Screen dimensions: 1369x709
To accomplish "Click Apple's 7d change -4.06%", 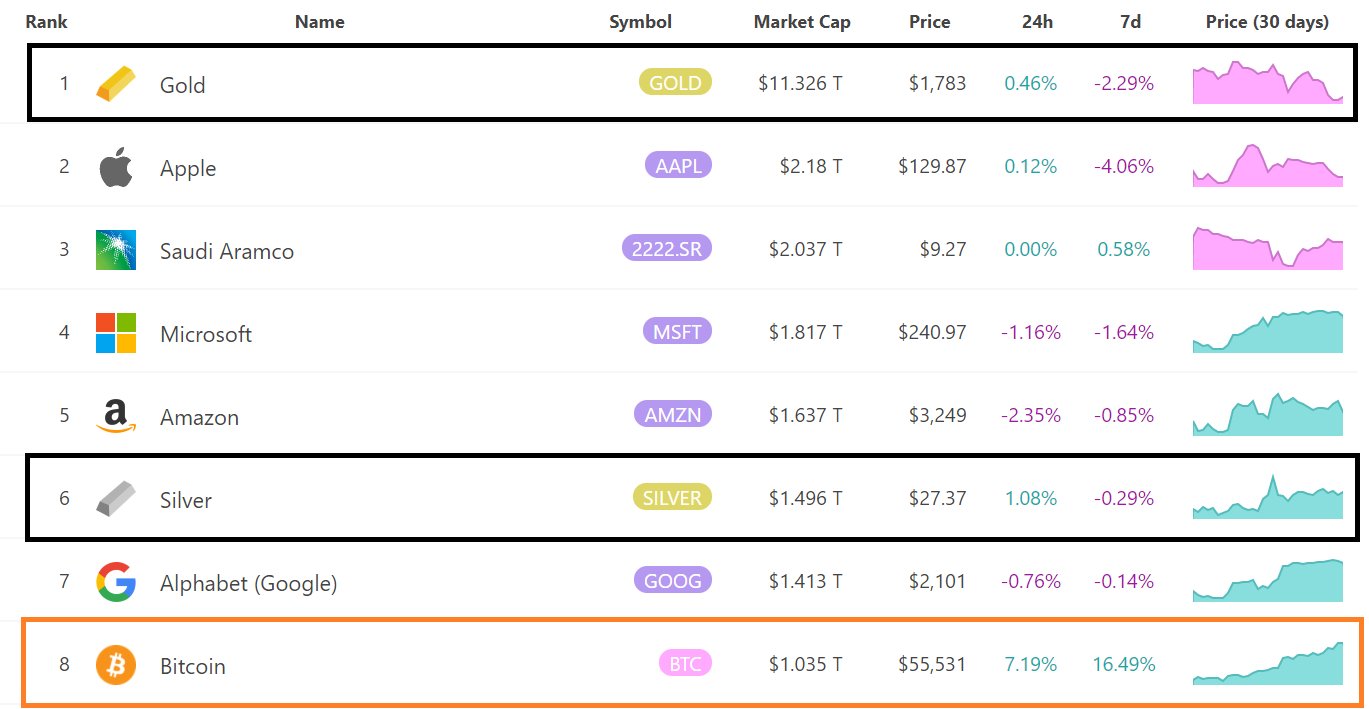I will [x=1124, y=166].
